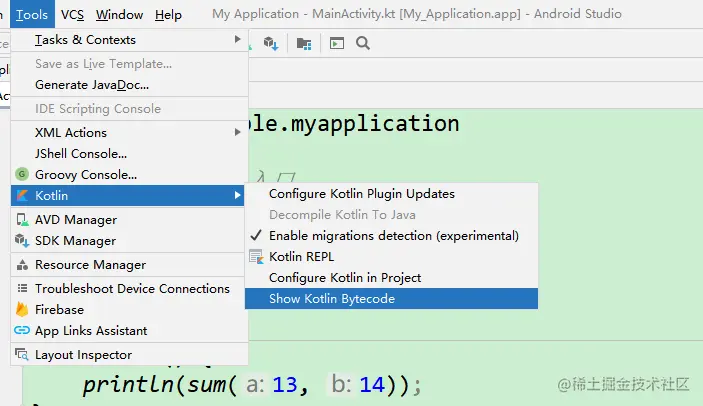The height and width of the screenshot is (406, 703).
Task: Click the SDK Manager box icon
Action: pos(22,241)
